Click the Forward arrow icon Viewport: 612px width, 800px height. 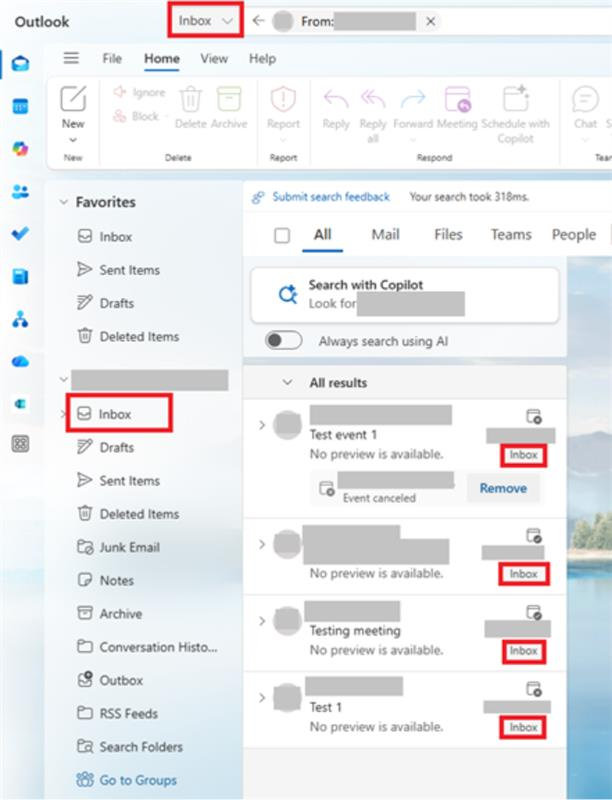coord(413,99)
